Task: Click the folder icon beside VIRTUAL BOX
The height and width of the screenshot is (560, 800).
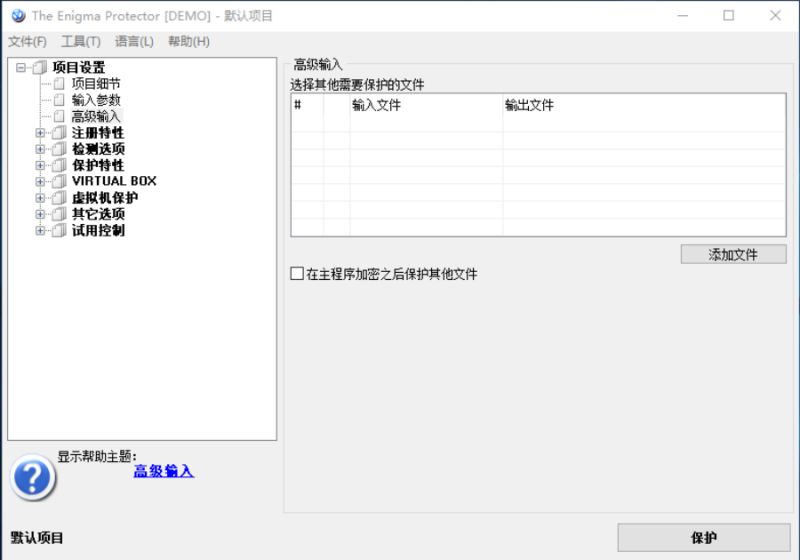Action: point(59,181)
